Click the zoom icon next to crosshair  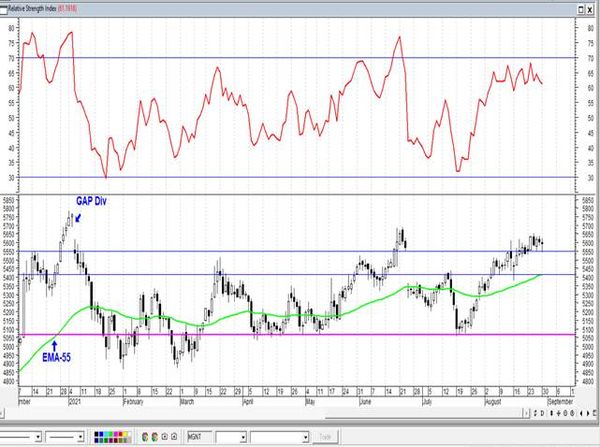565,413
